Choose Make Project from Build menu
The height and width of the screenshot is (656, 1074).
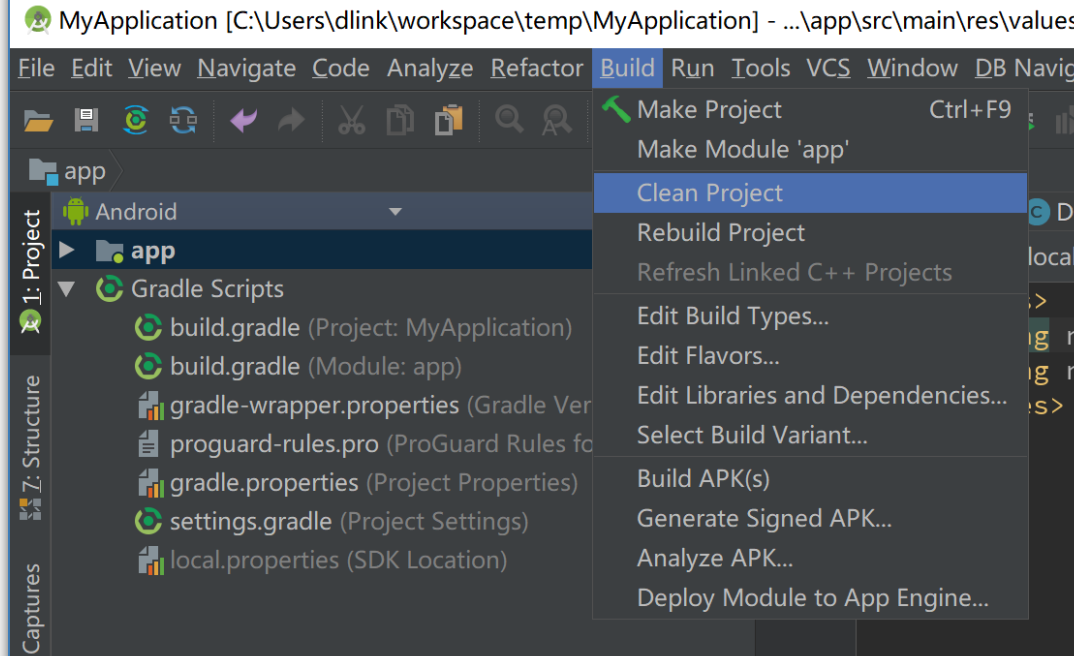click(x=810, y=110)
